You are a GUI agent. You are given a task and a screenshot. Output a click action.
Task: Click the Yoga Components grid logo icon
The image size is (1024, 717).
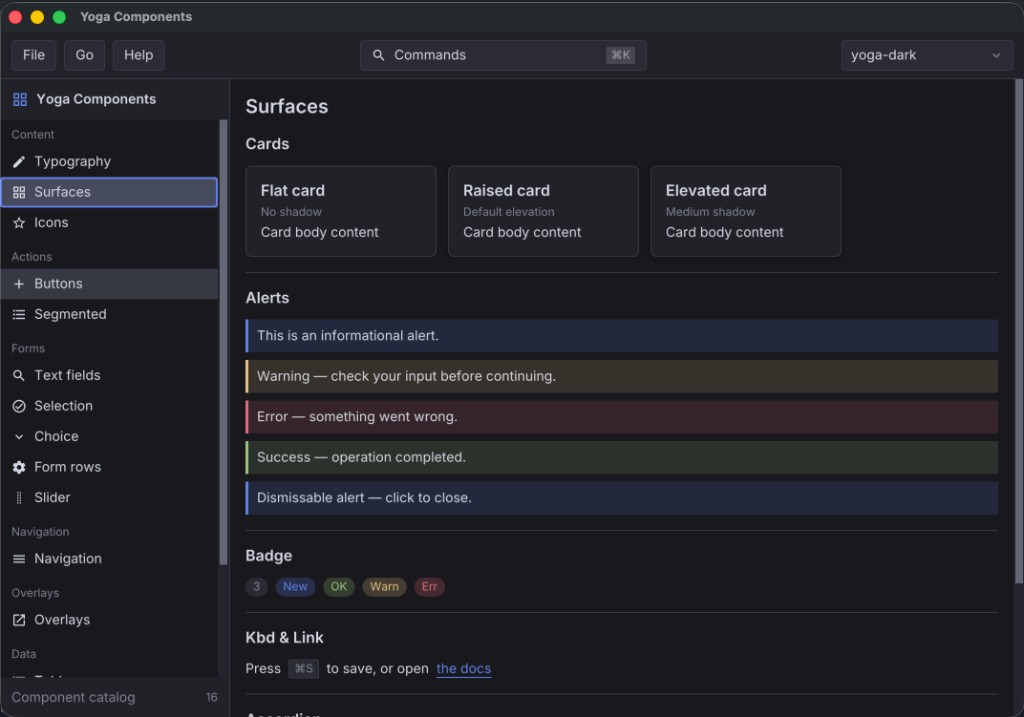(20, 99)
